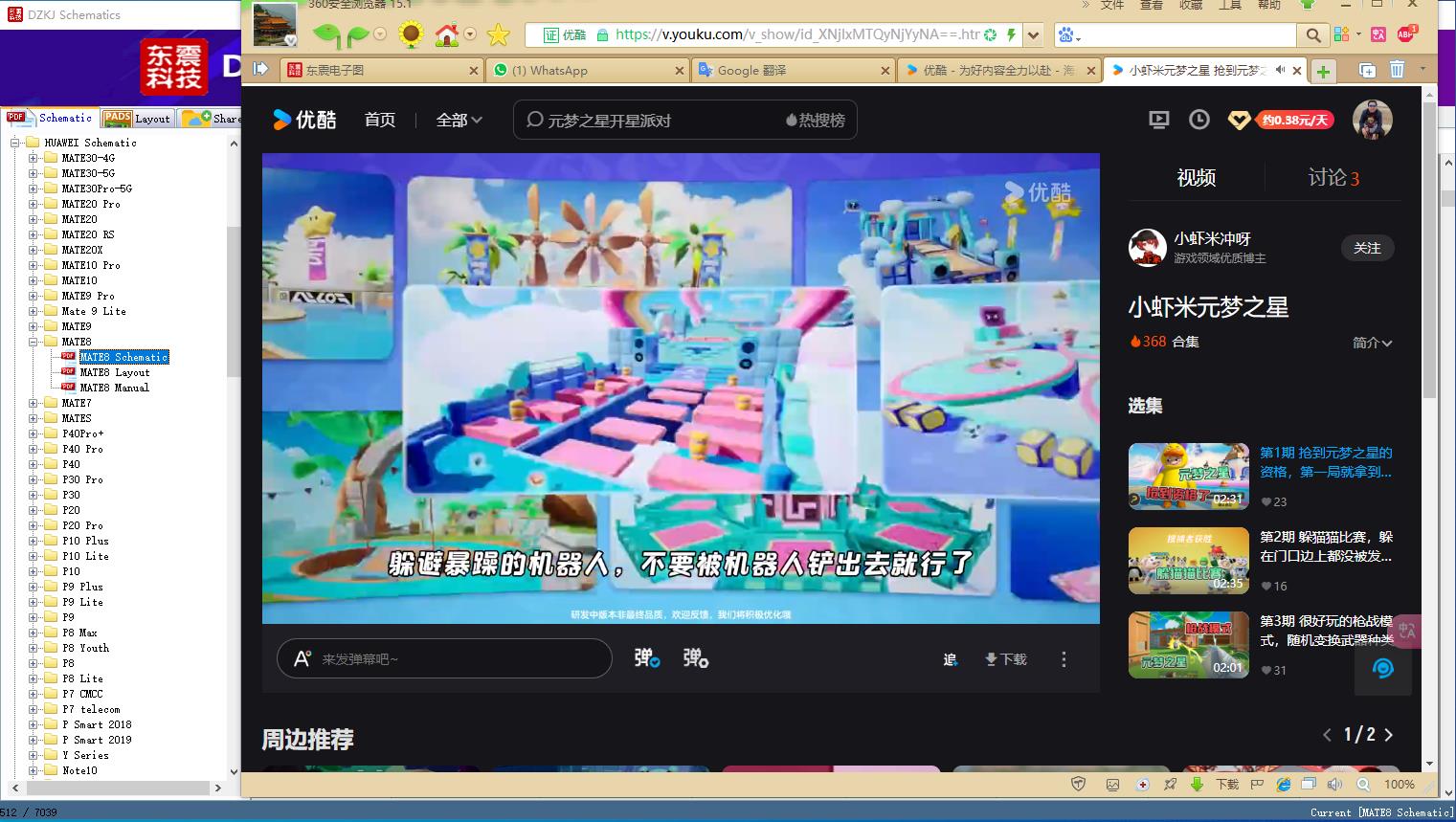Open the extensions grid icon

[x=1342, y=34]
